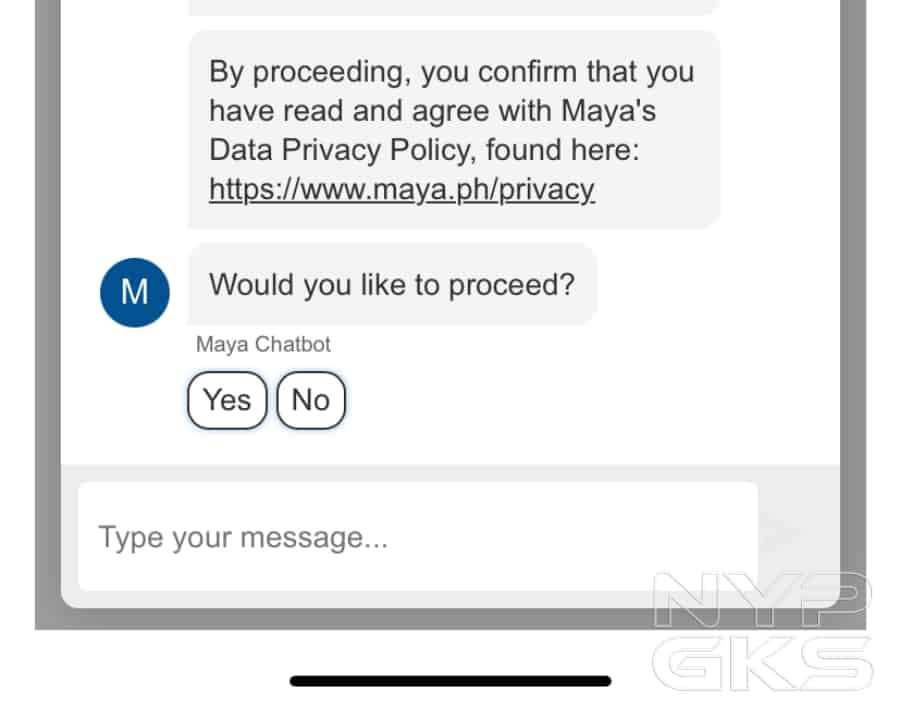Tap the iOS home indicator bar
This screenshot has width=900, height=704.
450,681
